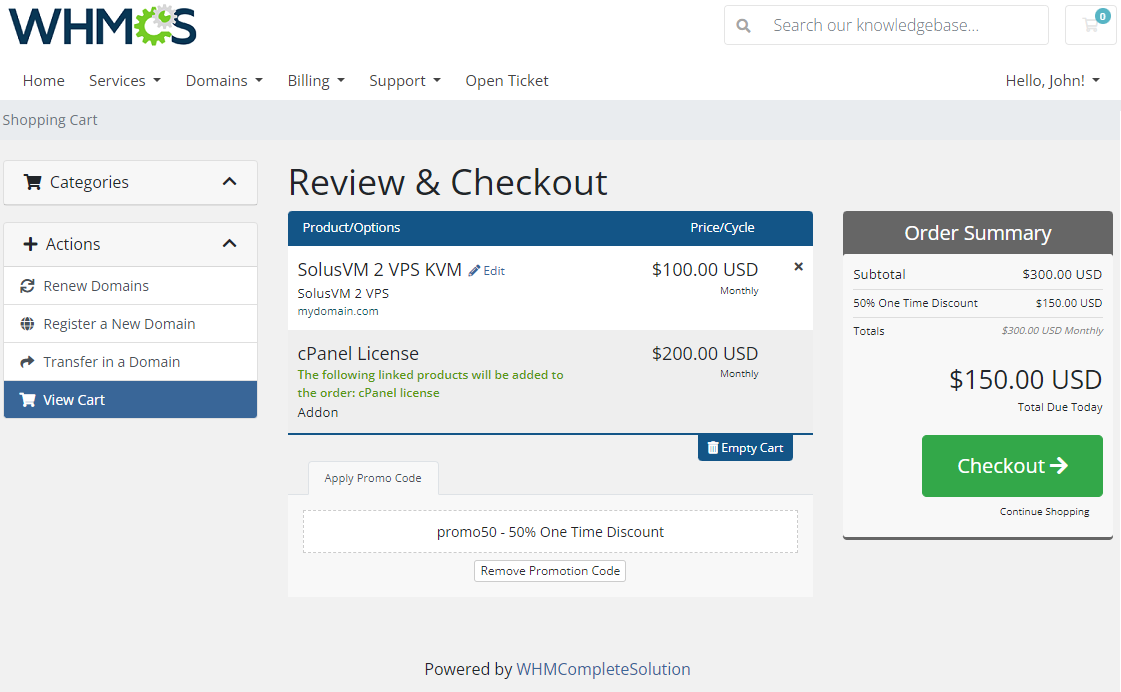Follow the Continue Shopping link
This screenshot has width=1121, height=692.
(x=1044, y=512)
